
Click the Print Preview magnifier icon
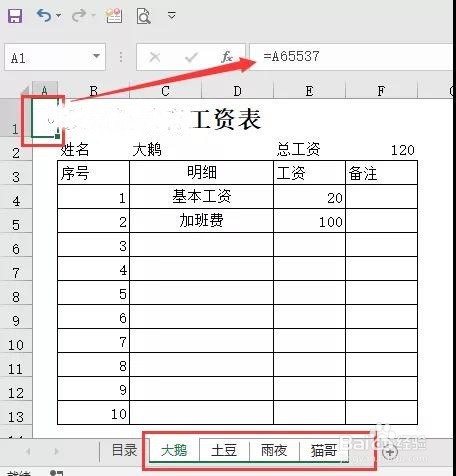pos(144,16)
